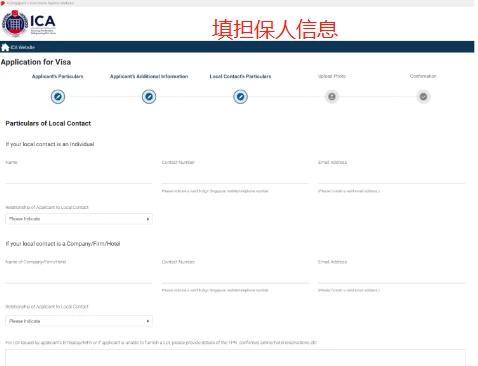
Task: Click the Confirmation step checkmark circle
Action: click(423, 97)
